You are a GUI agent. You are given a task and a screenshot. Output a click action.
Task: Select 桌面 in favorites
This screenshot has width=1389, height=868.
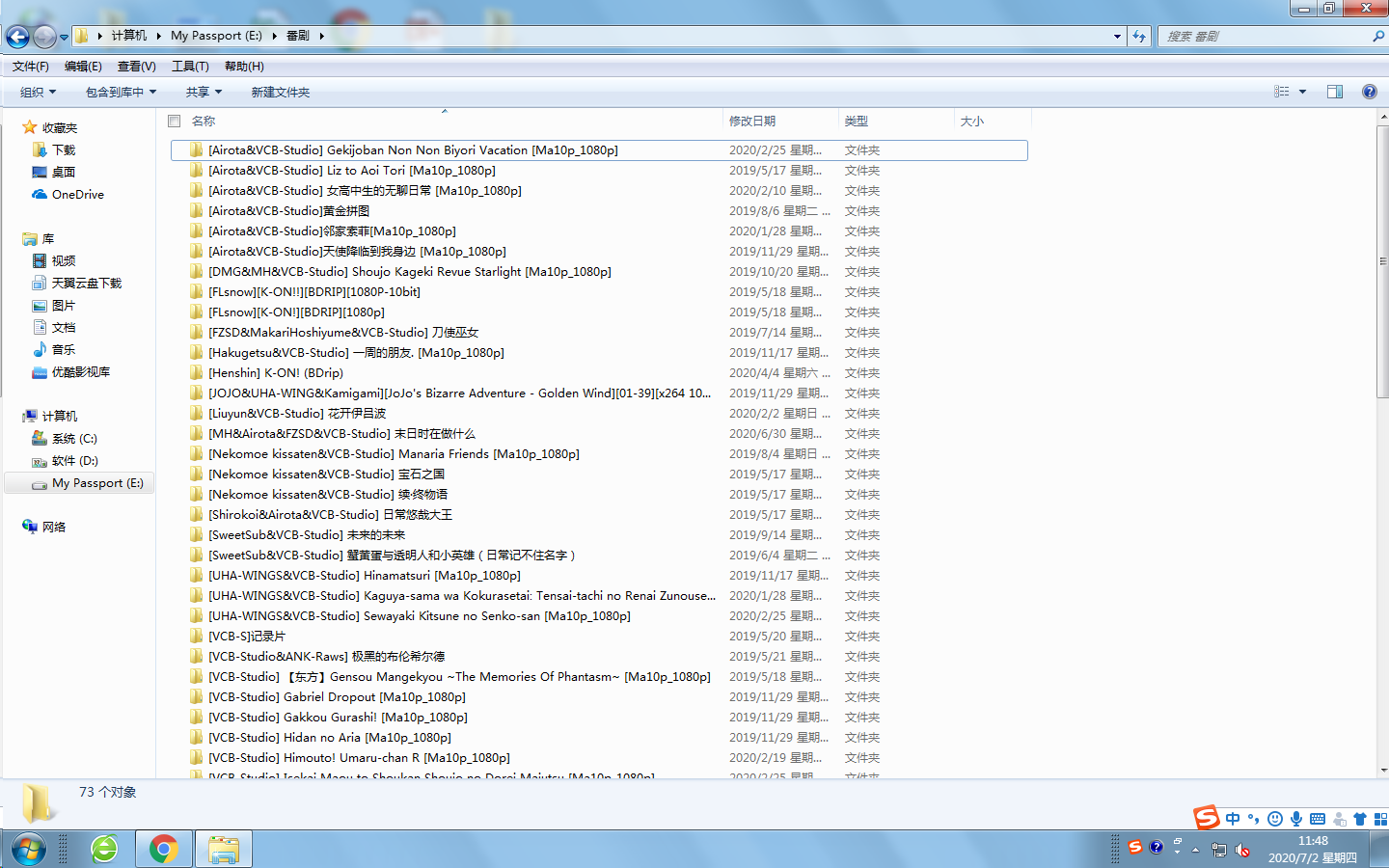(54, 173)
